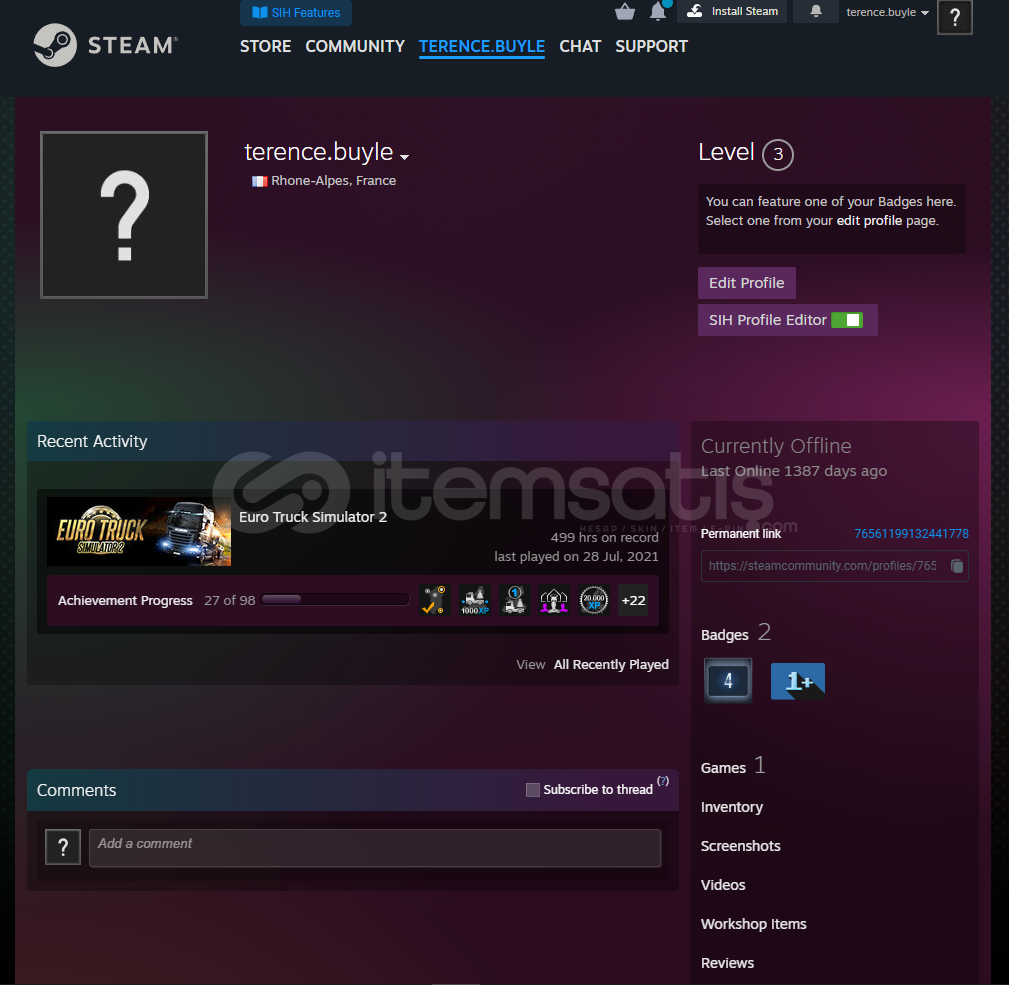Copy the permanent profile link
The height and width of the screenshot is (985, 1009).
[x=957, y=566]
